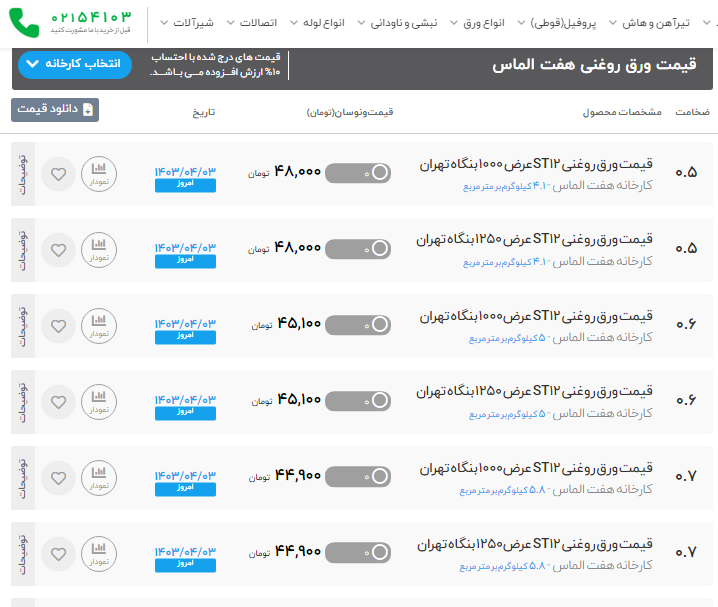Image resolution: width=718 pixels, height=607 pixels.
Task: Click the heart icon on 0.7 عرض 1250 row
Action: (x=58, y=554)
